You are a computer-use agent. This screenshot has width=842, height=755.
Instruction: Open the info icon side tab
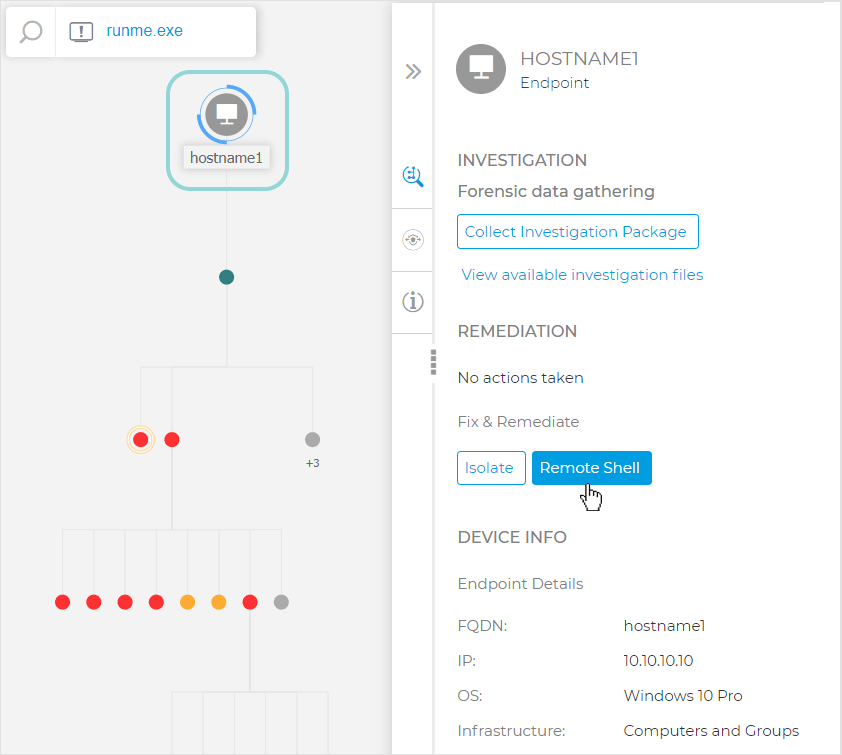[x=413, y=301]
